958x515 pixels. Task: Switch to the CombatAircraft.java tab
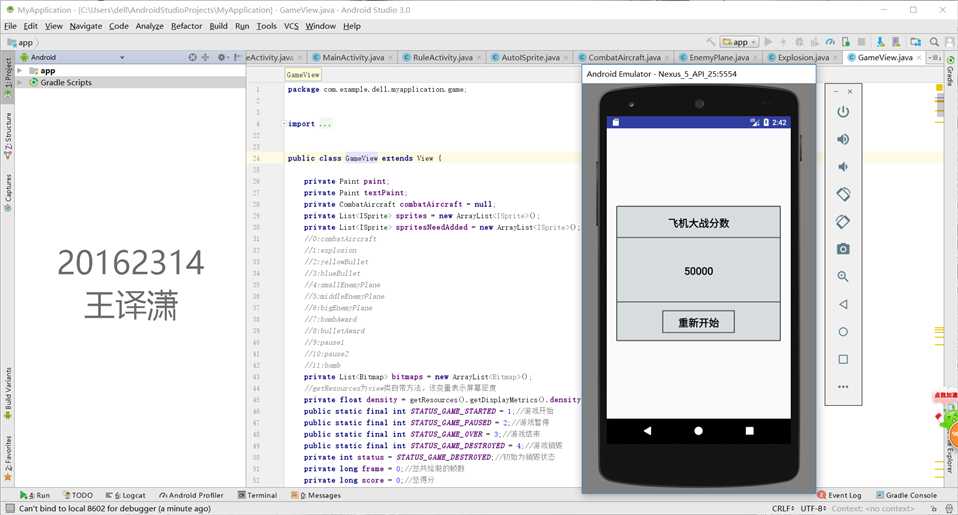[624, 57]
